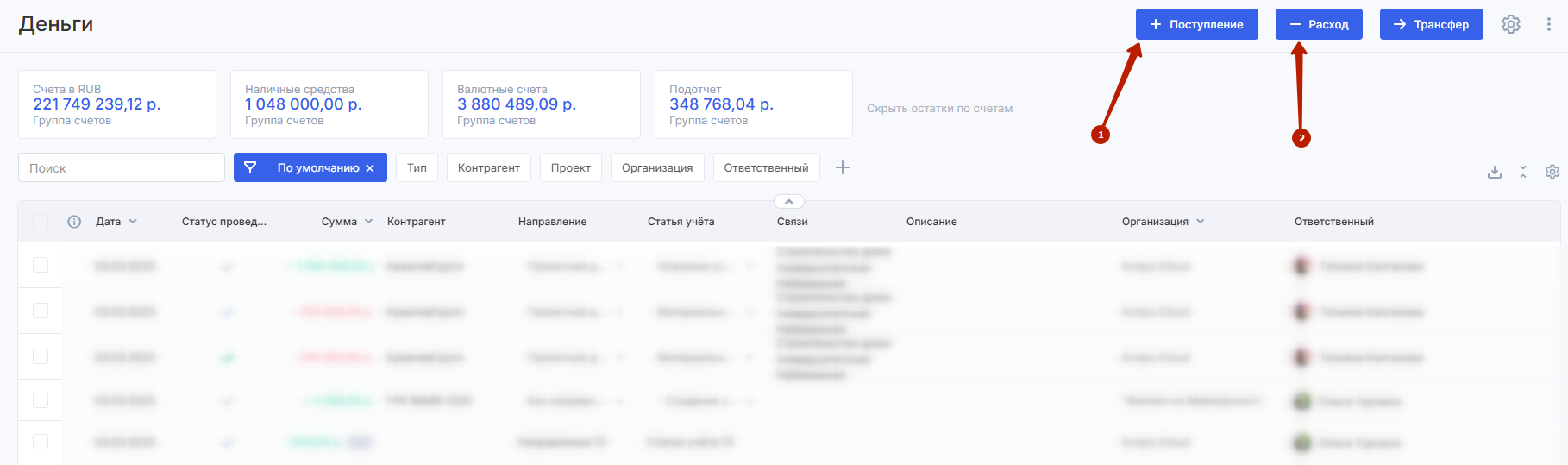Open the Проект filter dropdown

(571, 167)
